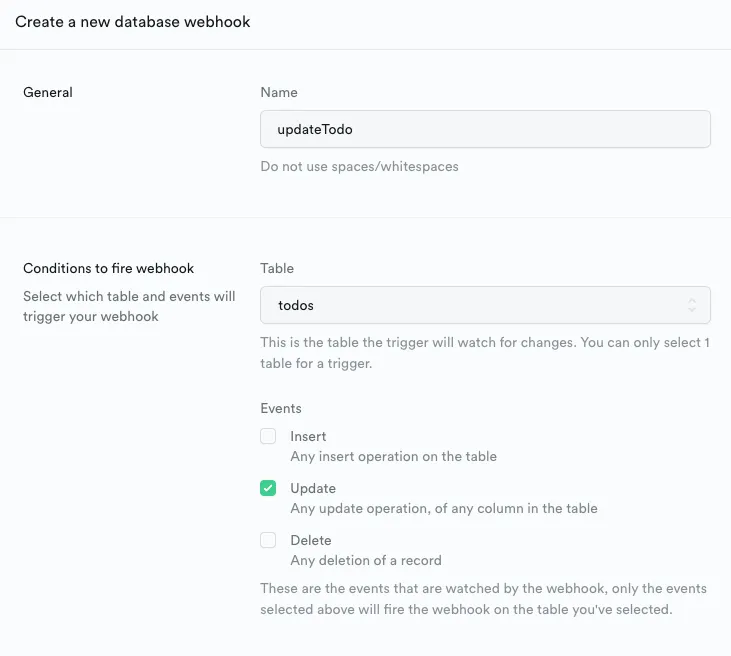Click the Events section label
The image size is (731, 656).
[281, 408]
